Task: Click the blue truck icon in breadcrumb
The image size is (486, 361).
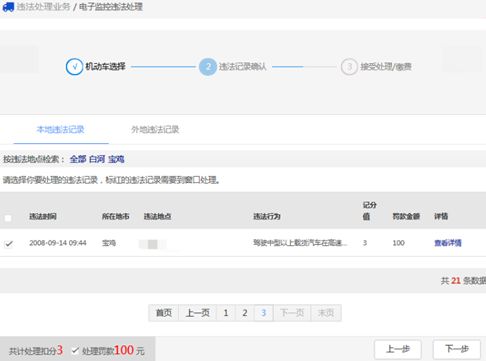Action: 8,7
